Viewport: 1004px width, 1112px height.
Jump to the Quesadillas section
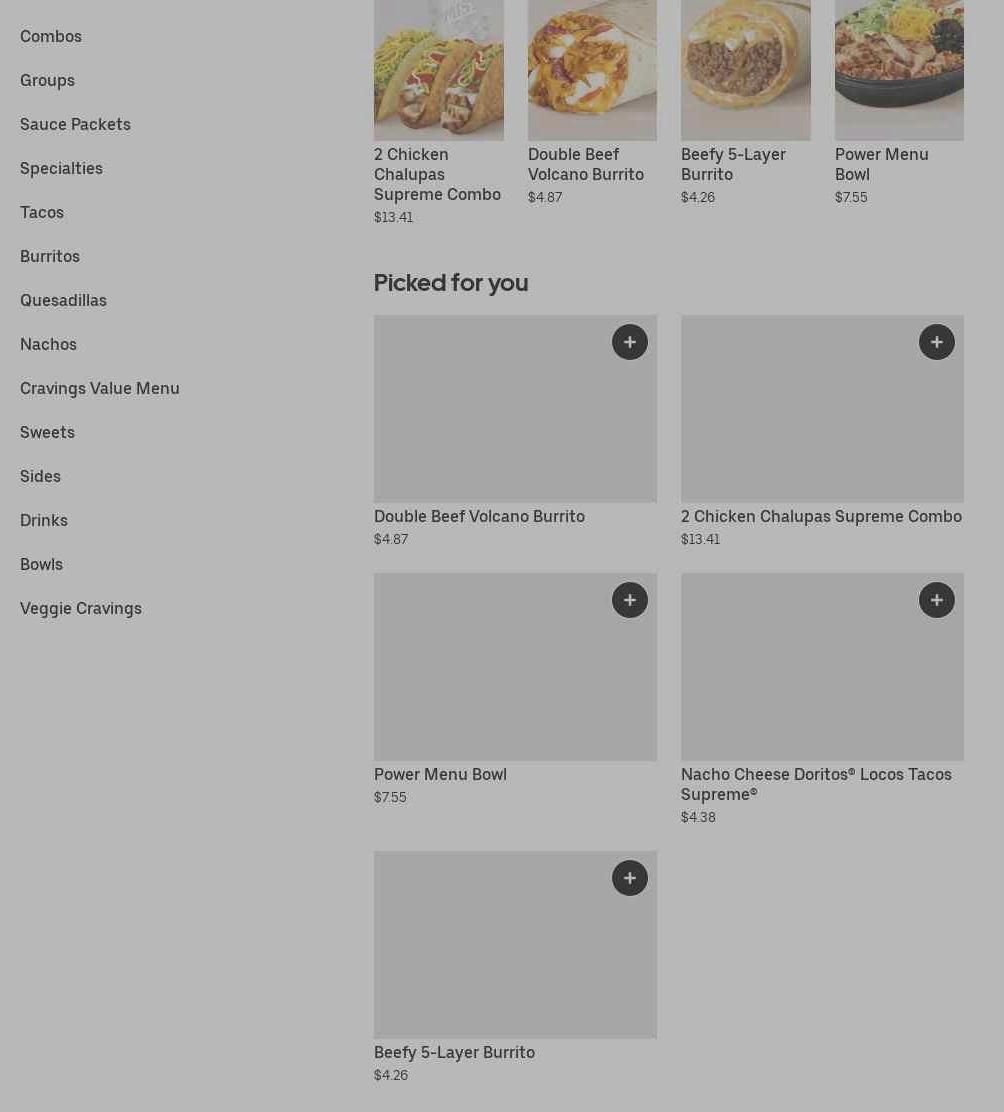click(63, 300)
